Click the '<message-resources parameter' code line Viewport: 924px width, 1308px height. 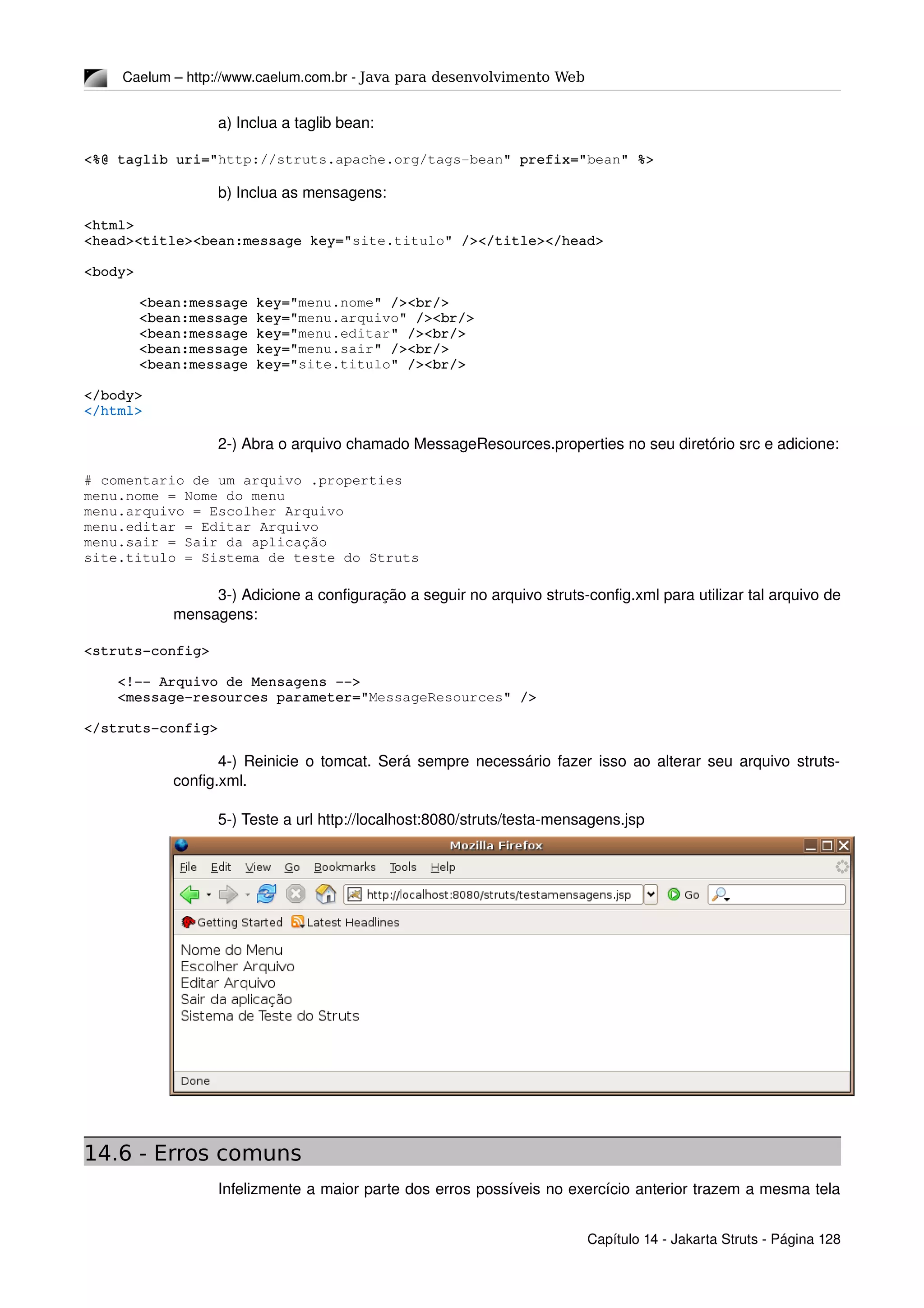[x=327, y=698]
